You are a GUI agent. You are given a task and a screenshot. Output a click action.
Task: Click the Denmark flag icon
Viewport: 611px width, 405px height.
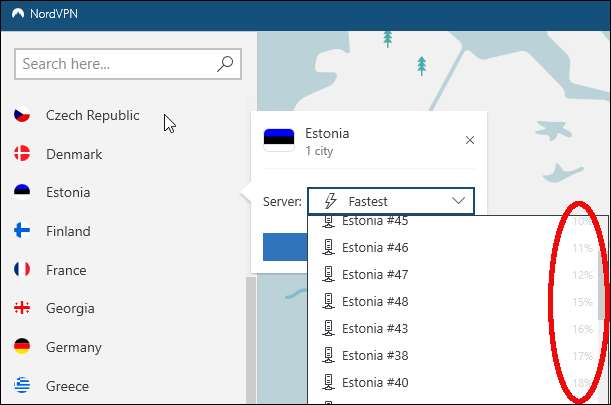coord(21,154)
